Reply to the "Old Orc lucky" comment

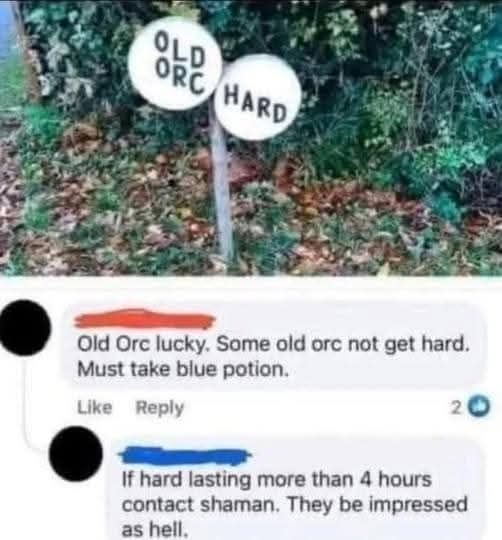160,408
